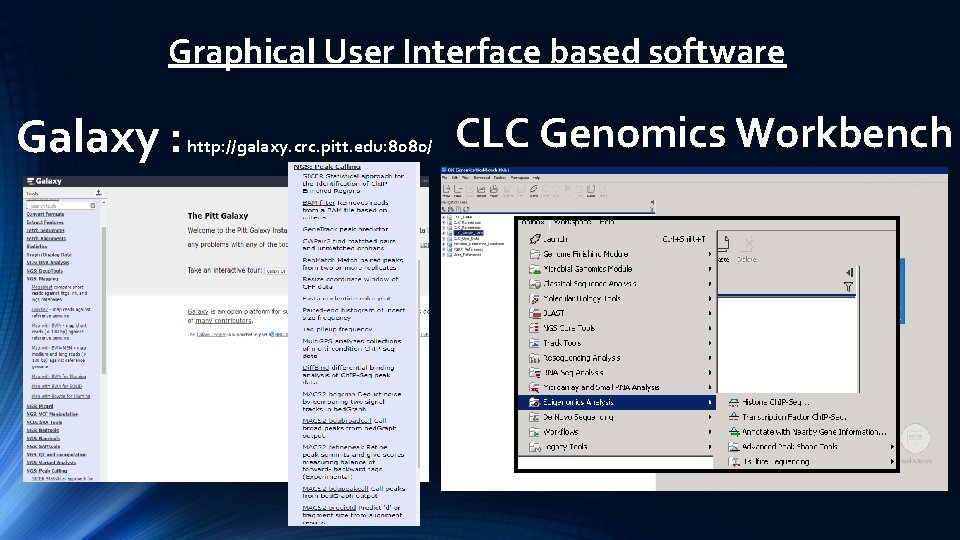Click MACS2 bdgbroadcall tool link
The width and height of the screenshot is (960, 540).
(337, 421)
